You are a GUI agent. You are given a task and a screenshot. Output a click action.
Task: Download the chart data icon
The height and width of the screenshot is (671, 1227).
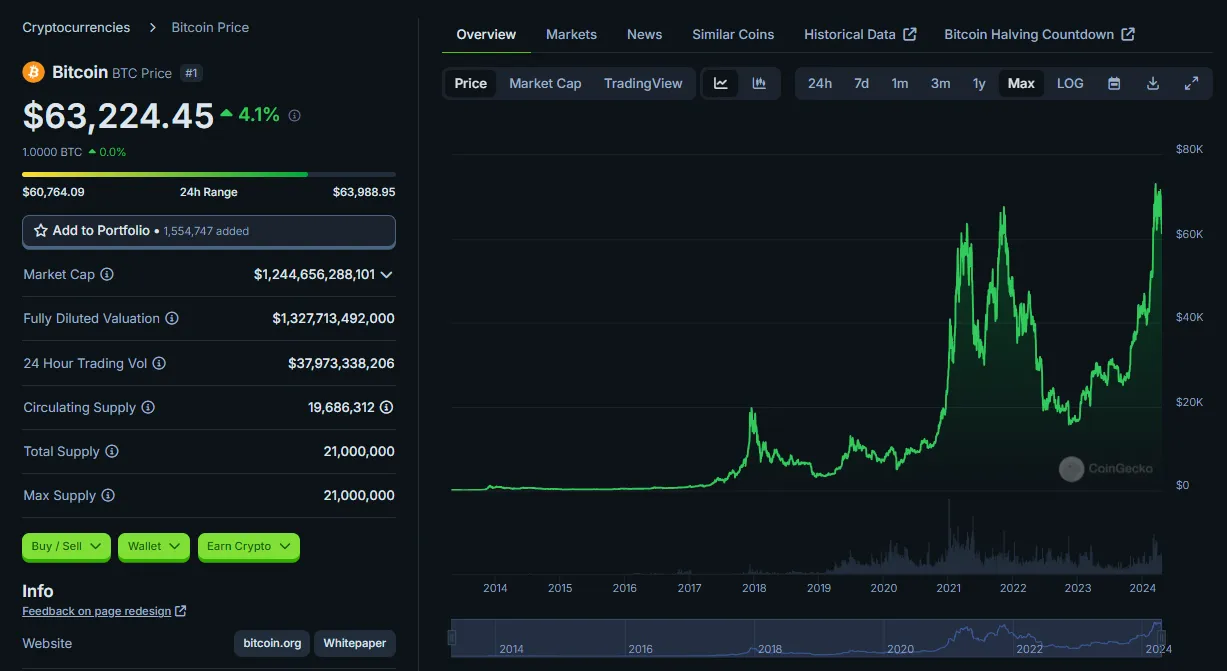pyautogui.click(x=1152, y=83)
